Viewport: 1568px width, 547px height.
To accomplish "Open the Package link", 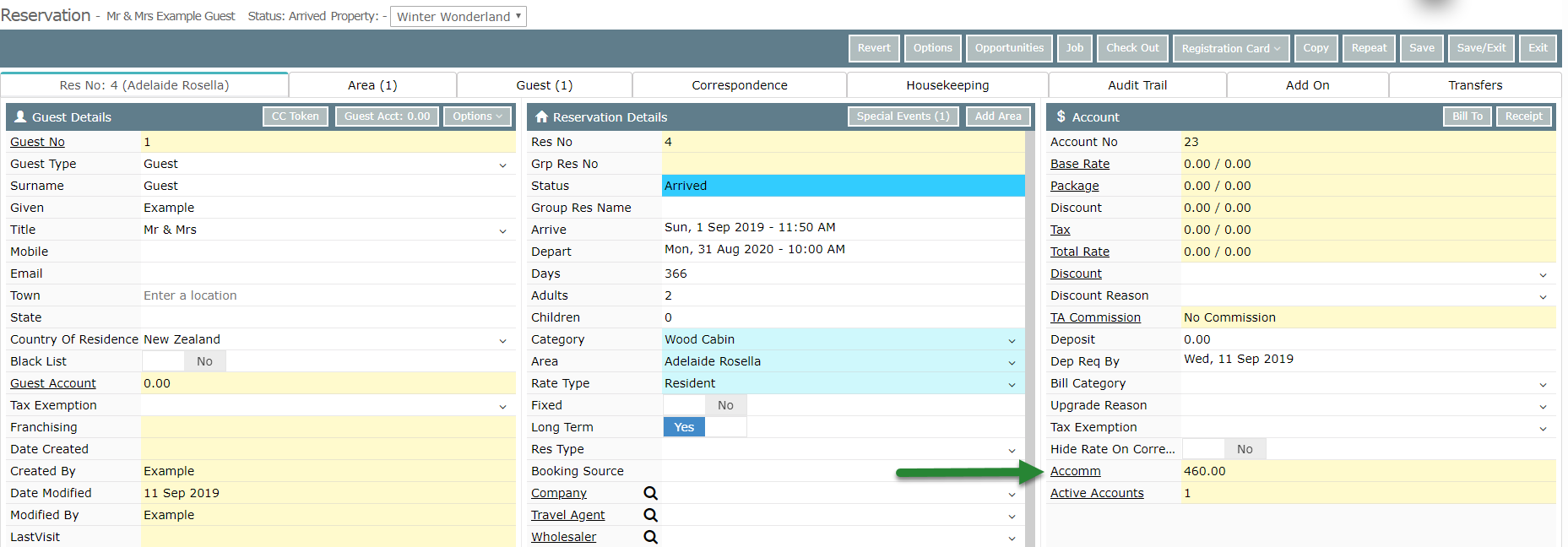I will (1075, 186).
